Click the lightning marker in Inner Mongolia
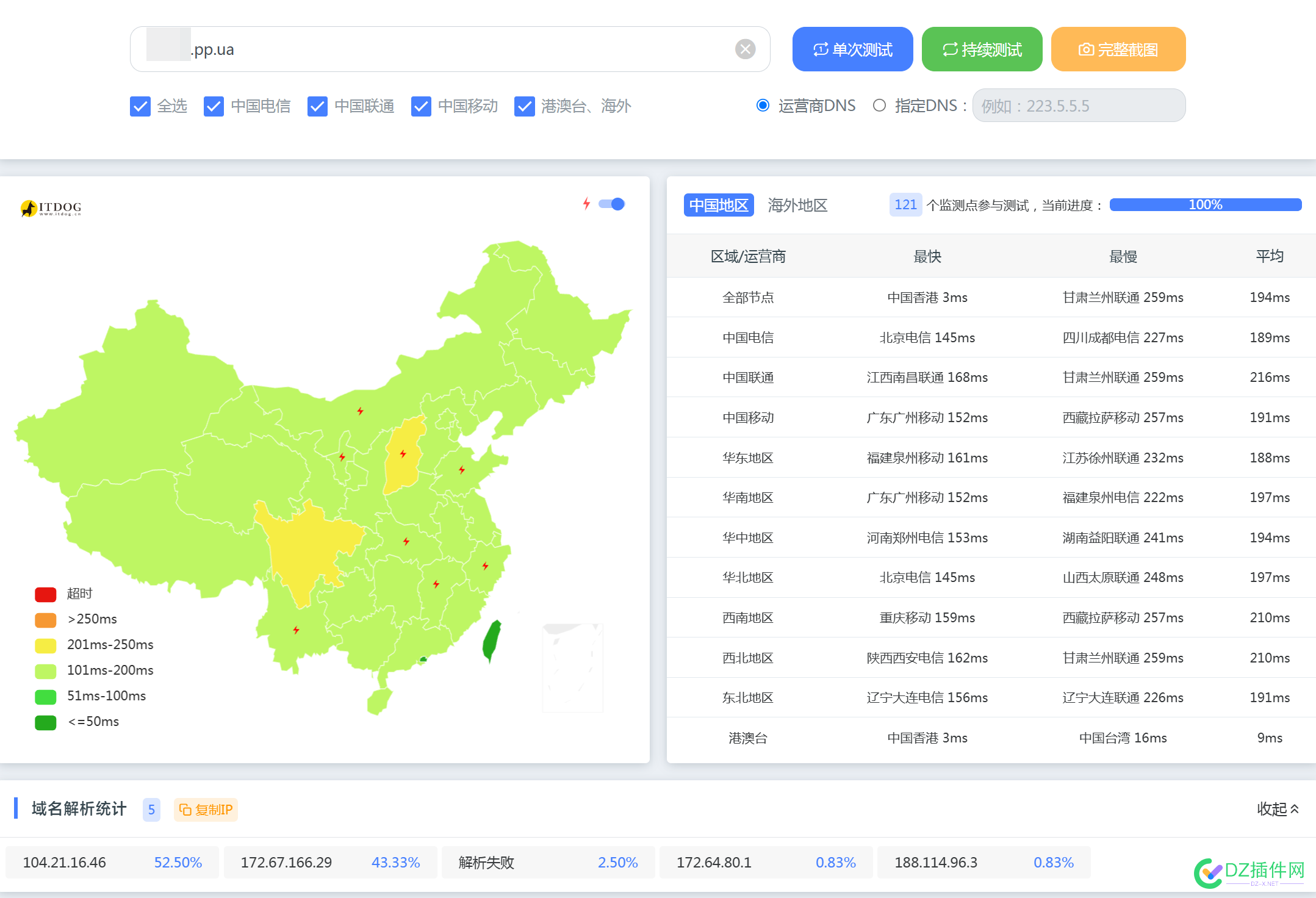 tap(360, 411)
